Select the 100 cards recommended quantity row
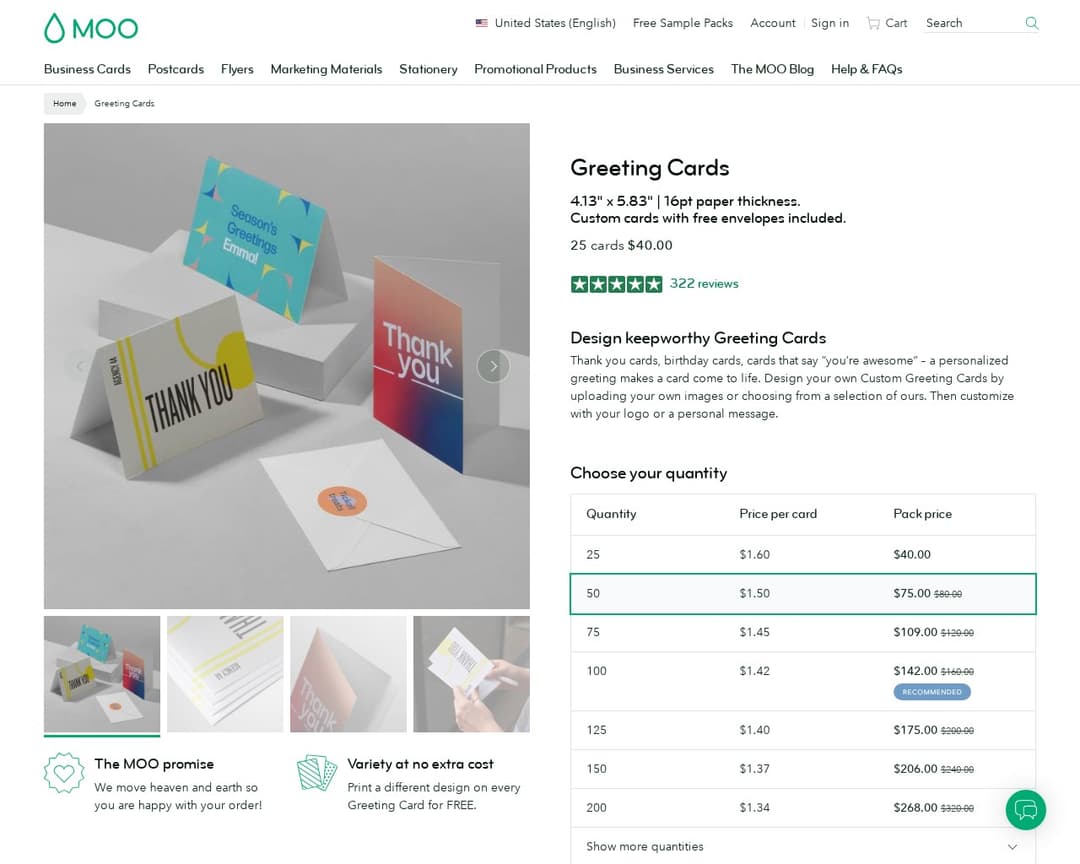1080x864 pixels. 802,680
